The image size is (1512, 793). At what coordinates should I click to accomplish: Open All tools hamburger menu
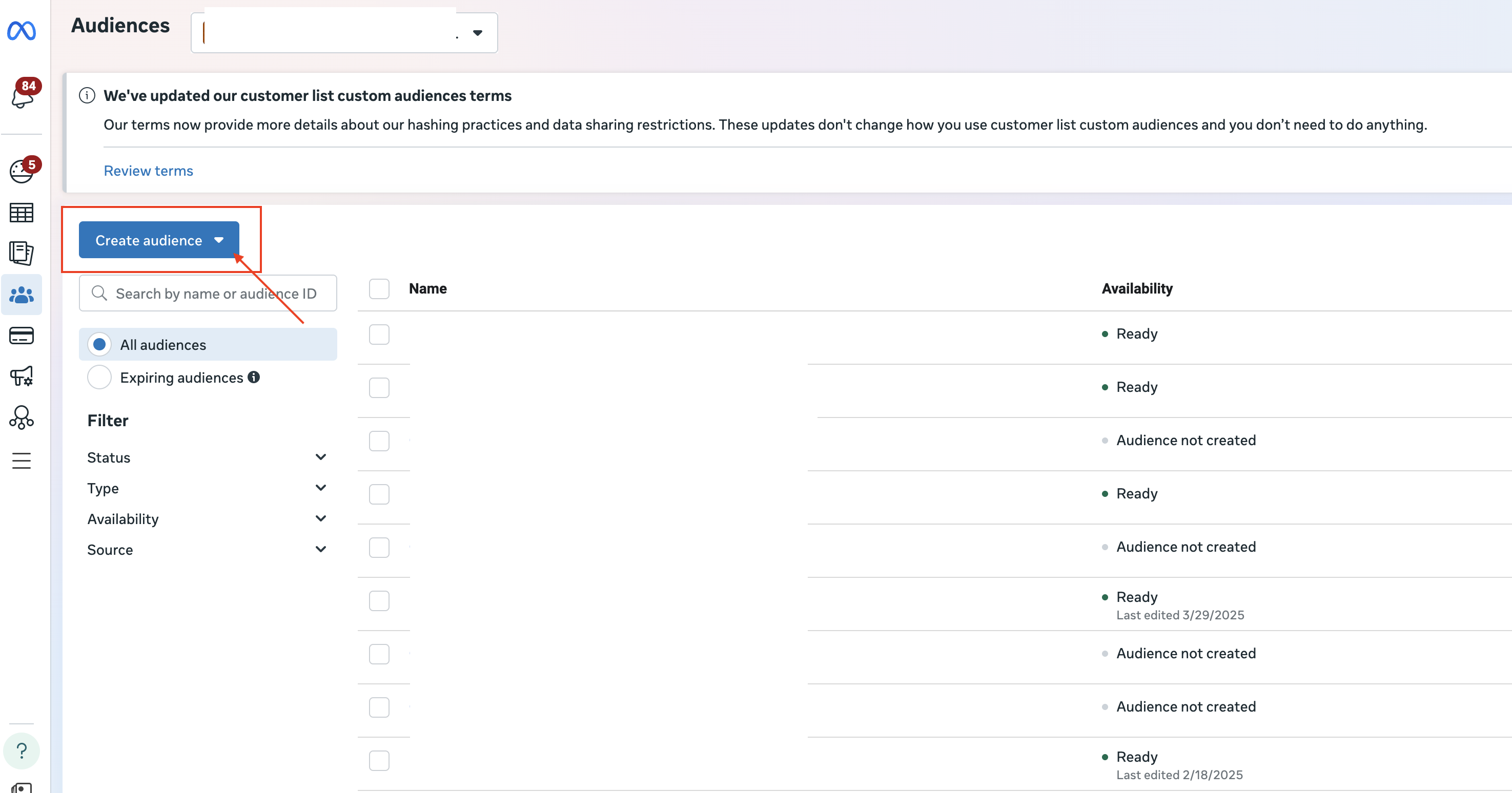click(x=22, y=461)
